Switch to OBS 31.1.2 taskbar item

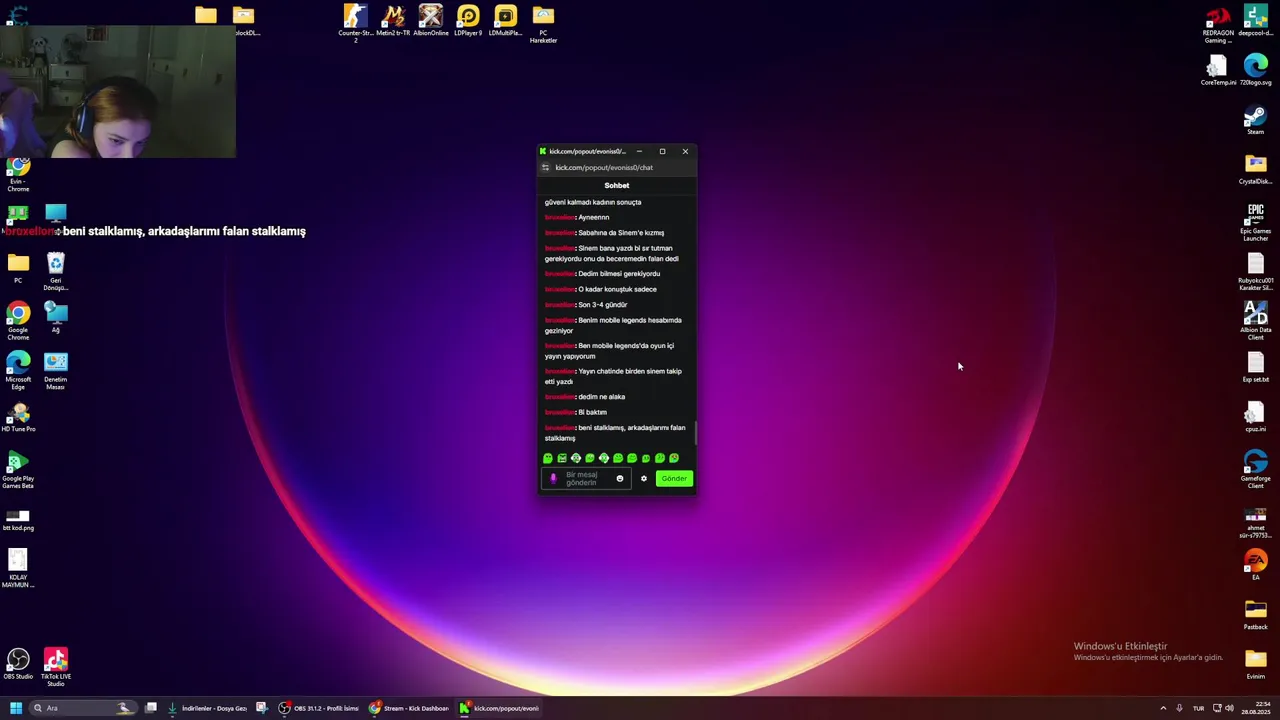click(x=318, y=708)
